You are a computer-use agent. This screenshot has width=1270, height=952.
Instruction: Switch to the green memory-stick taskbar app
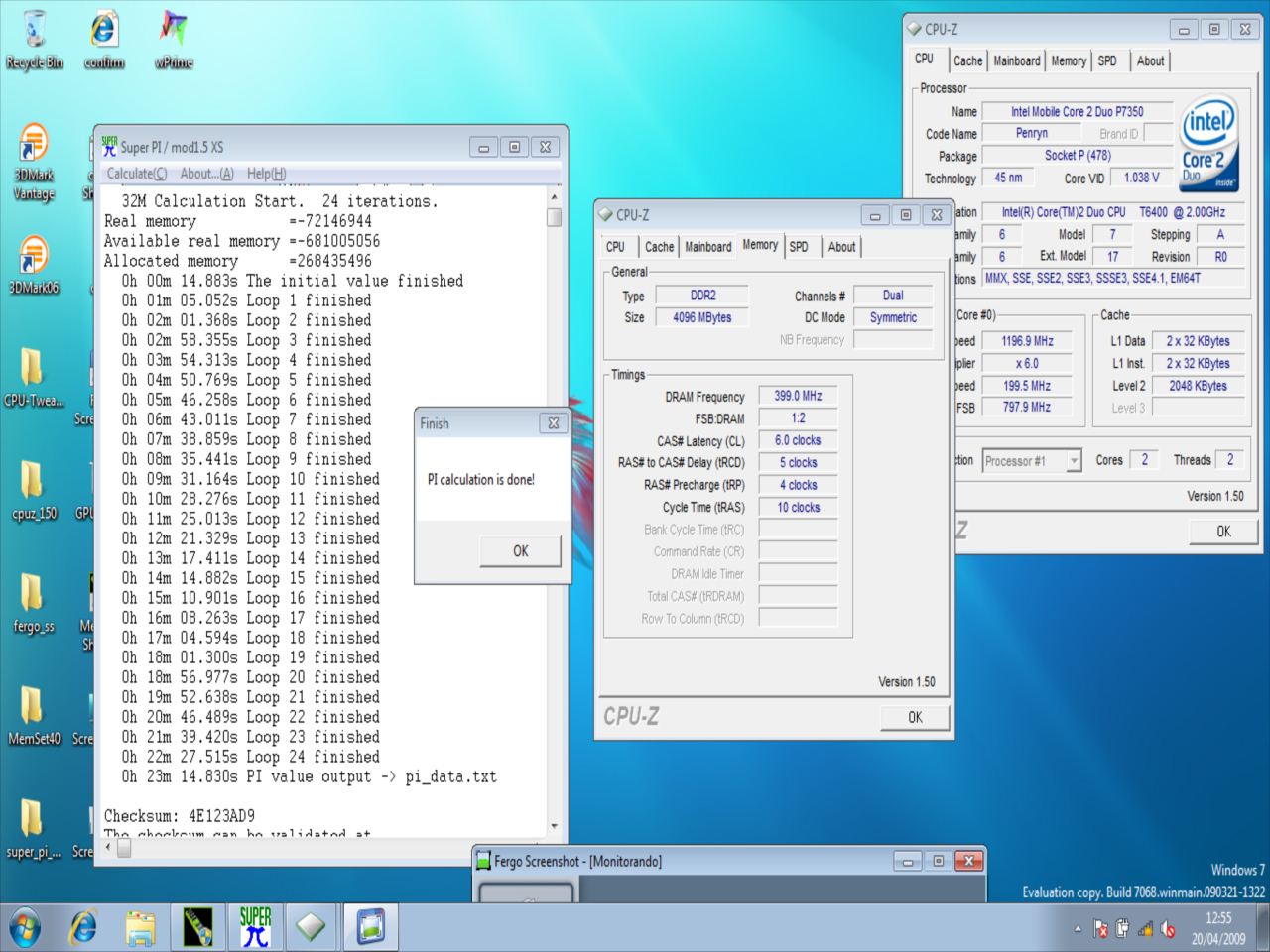[x=198, y=928]
